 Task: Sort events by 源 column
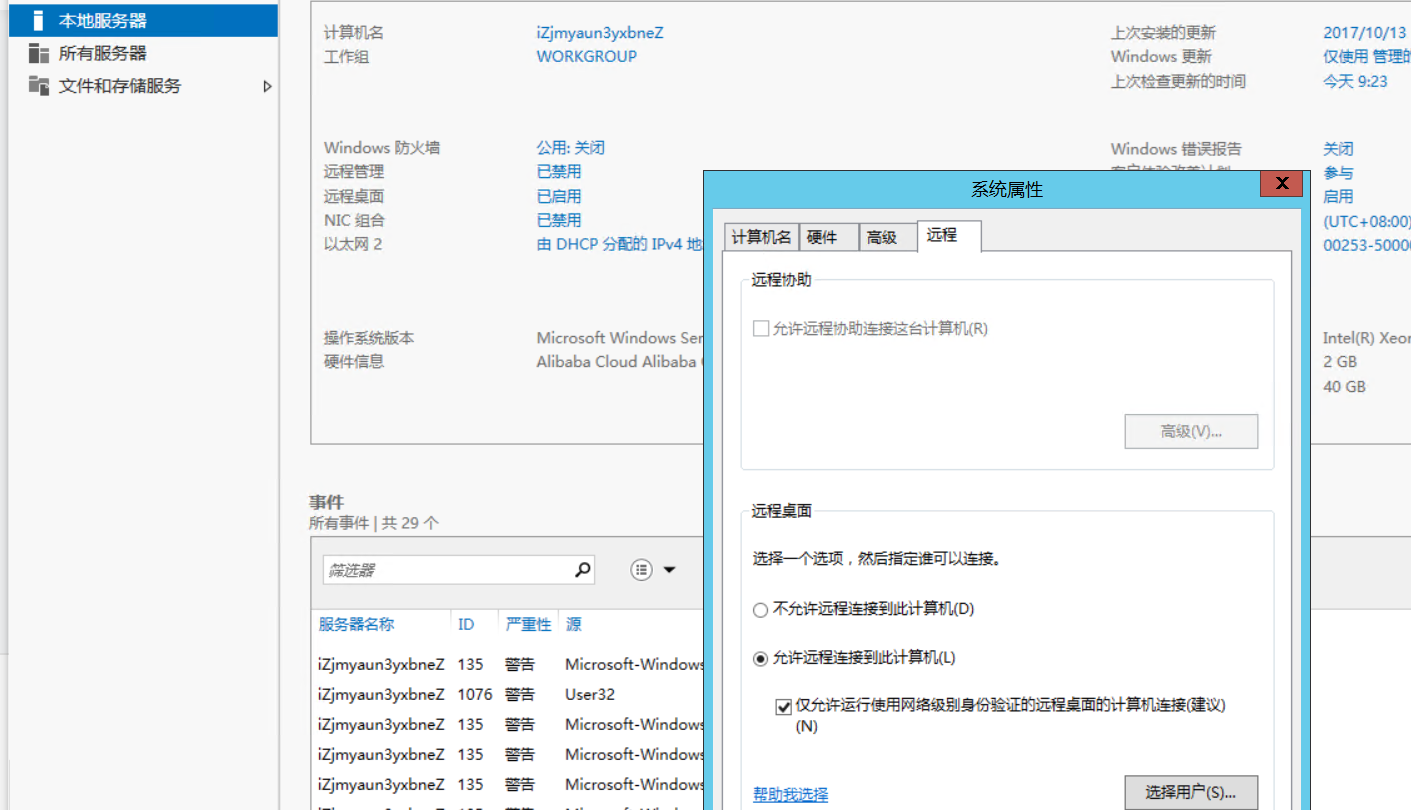(573, 625)
